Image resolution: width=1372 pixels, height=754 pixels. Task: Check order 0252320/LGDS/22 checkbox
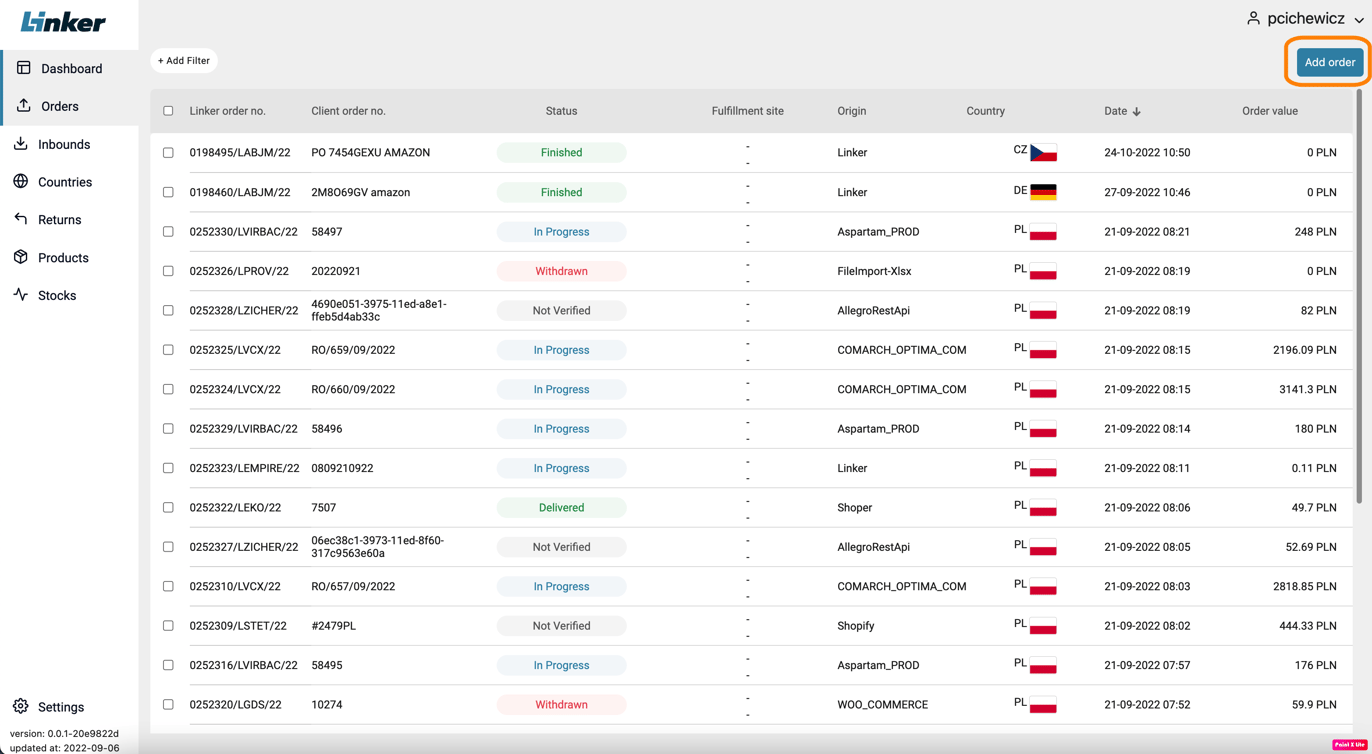click(x=168, y=705)
